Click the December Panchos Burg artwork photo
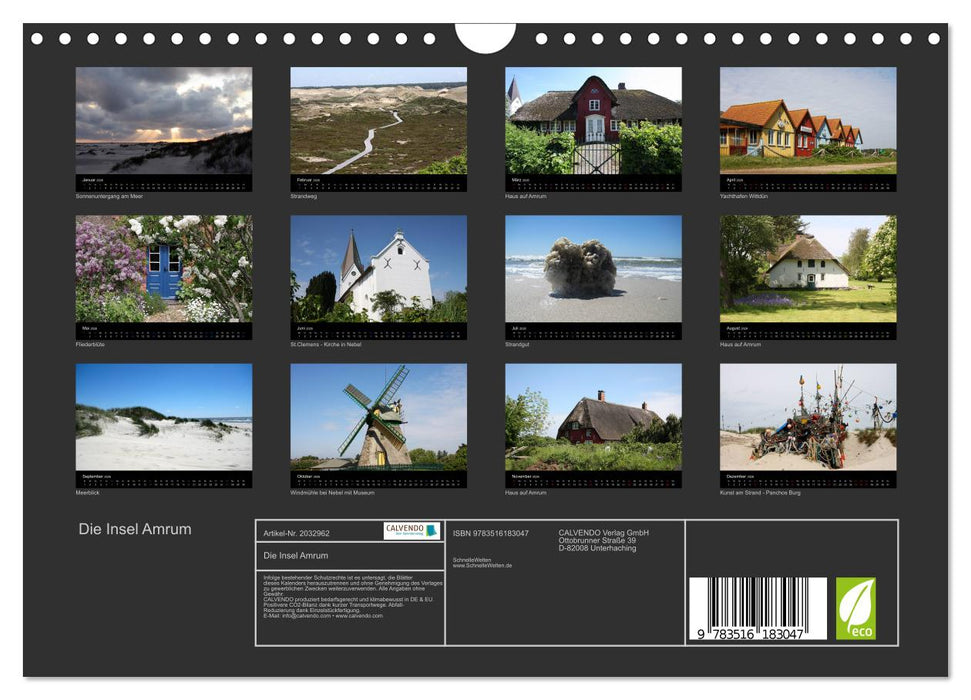 pos(807,418)
